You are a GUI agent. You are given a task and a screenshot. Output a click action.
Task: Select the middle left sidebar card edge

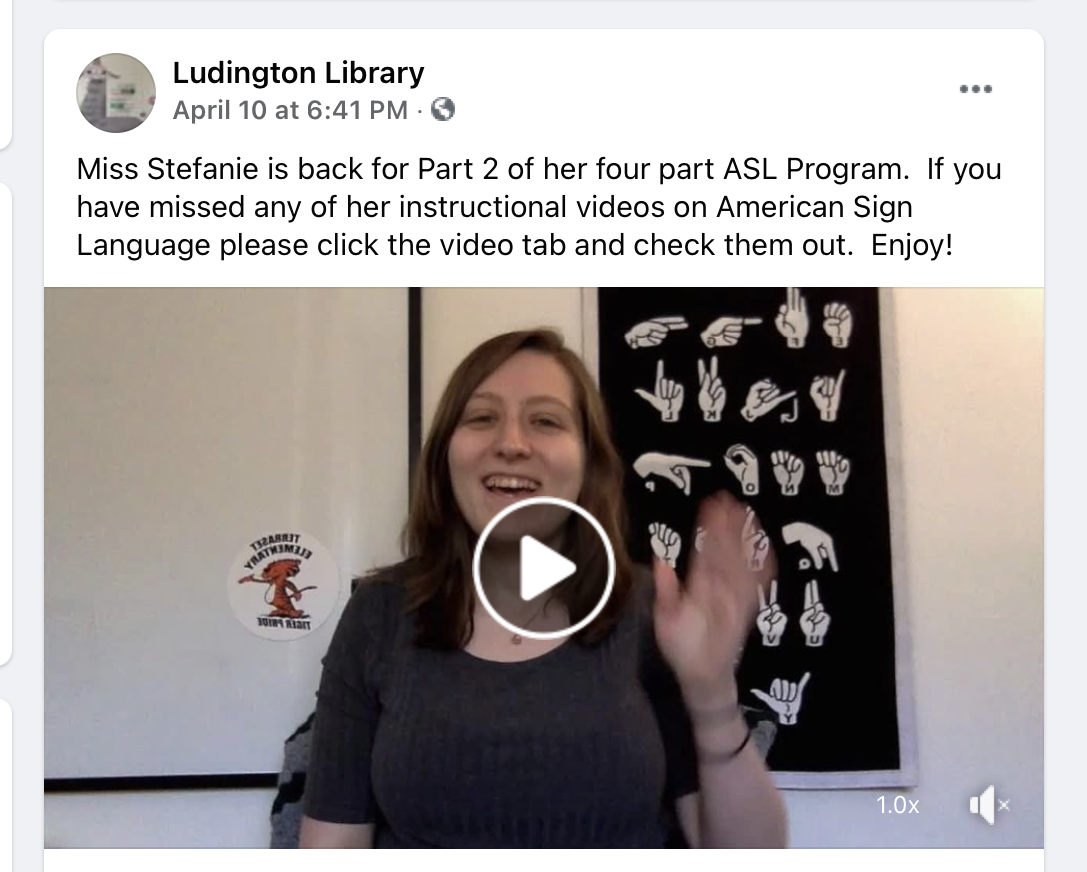6,424
